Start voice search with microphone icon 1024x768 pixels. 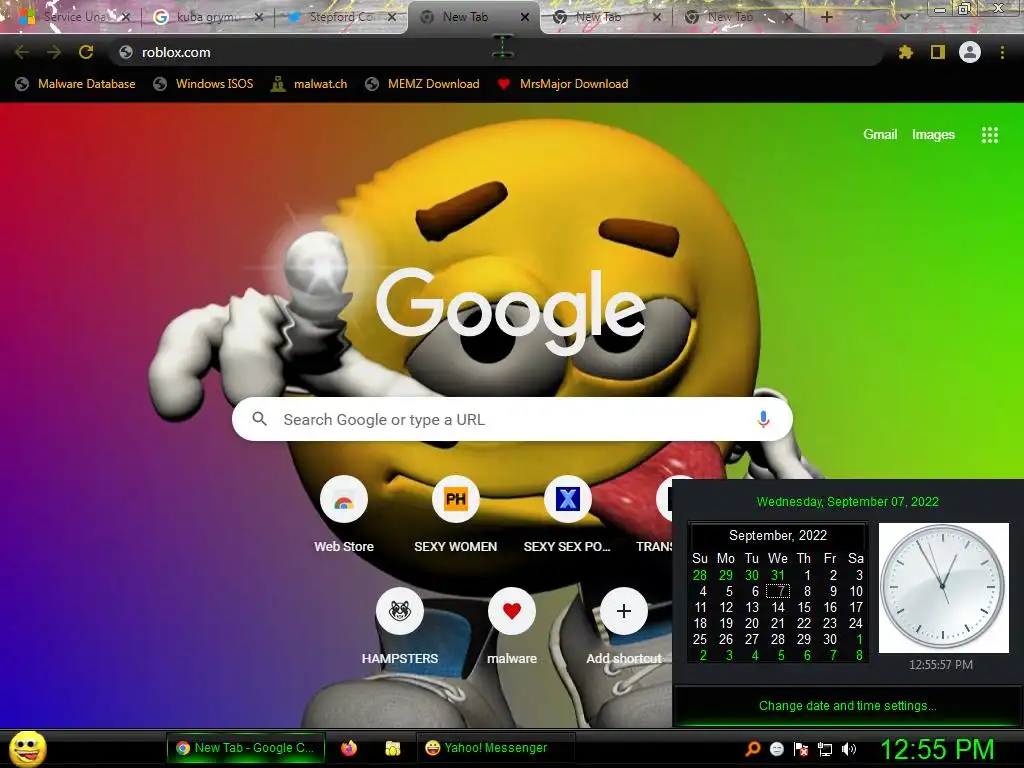[763, 419]
